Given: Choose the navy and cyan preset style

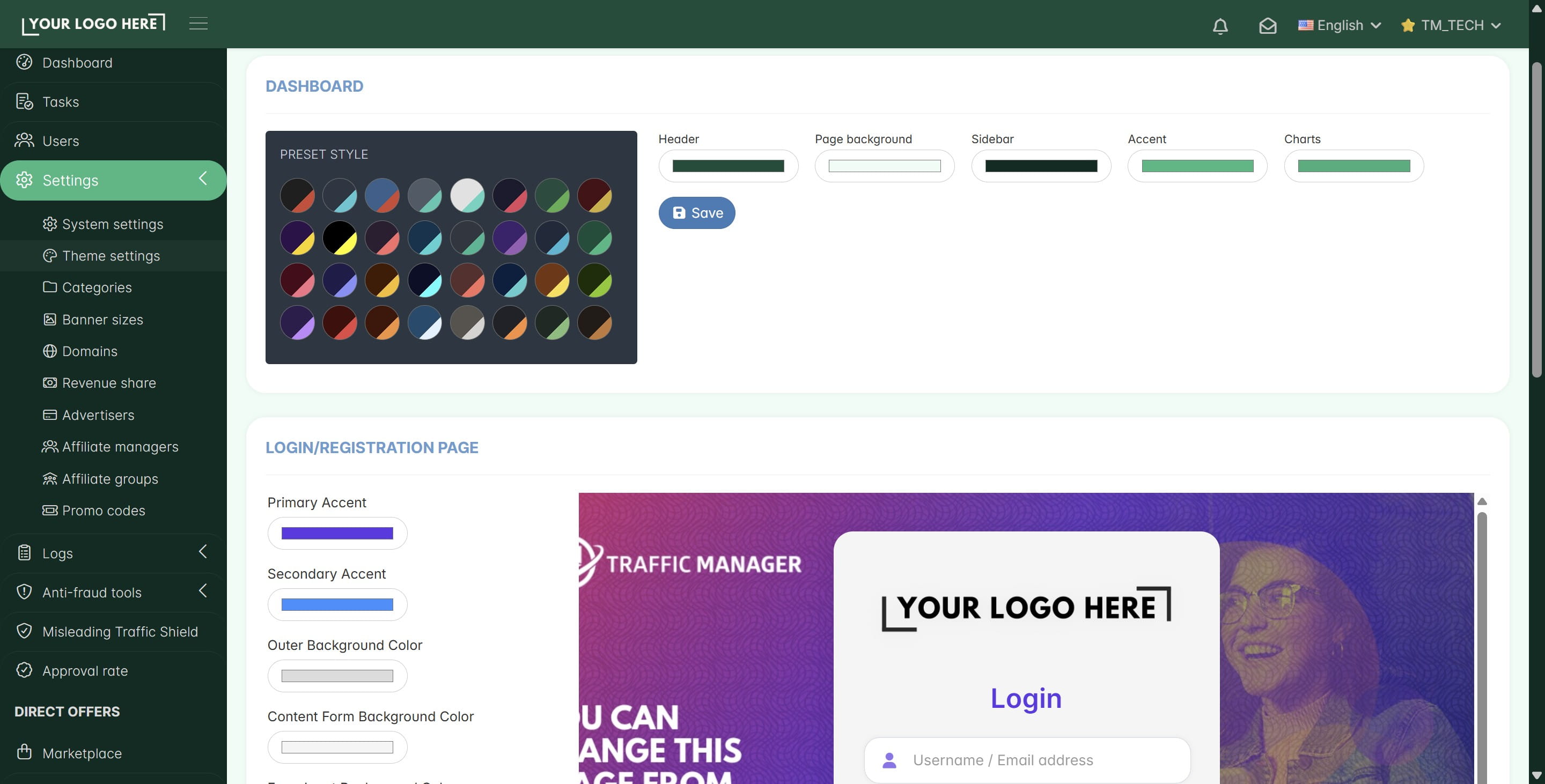Looking at the screenshot, I should coord(425,280).
